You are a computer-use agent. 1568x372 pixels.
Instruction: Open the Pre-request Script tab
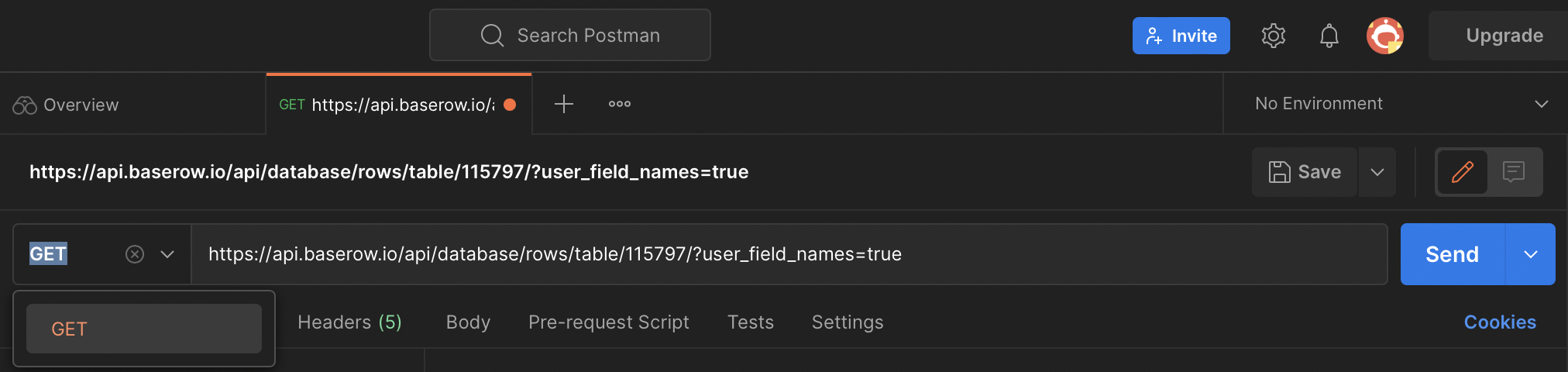pos(608,322)
